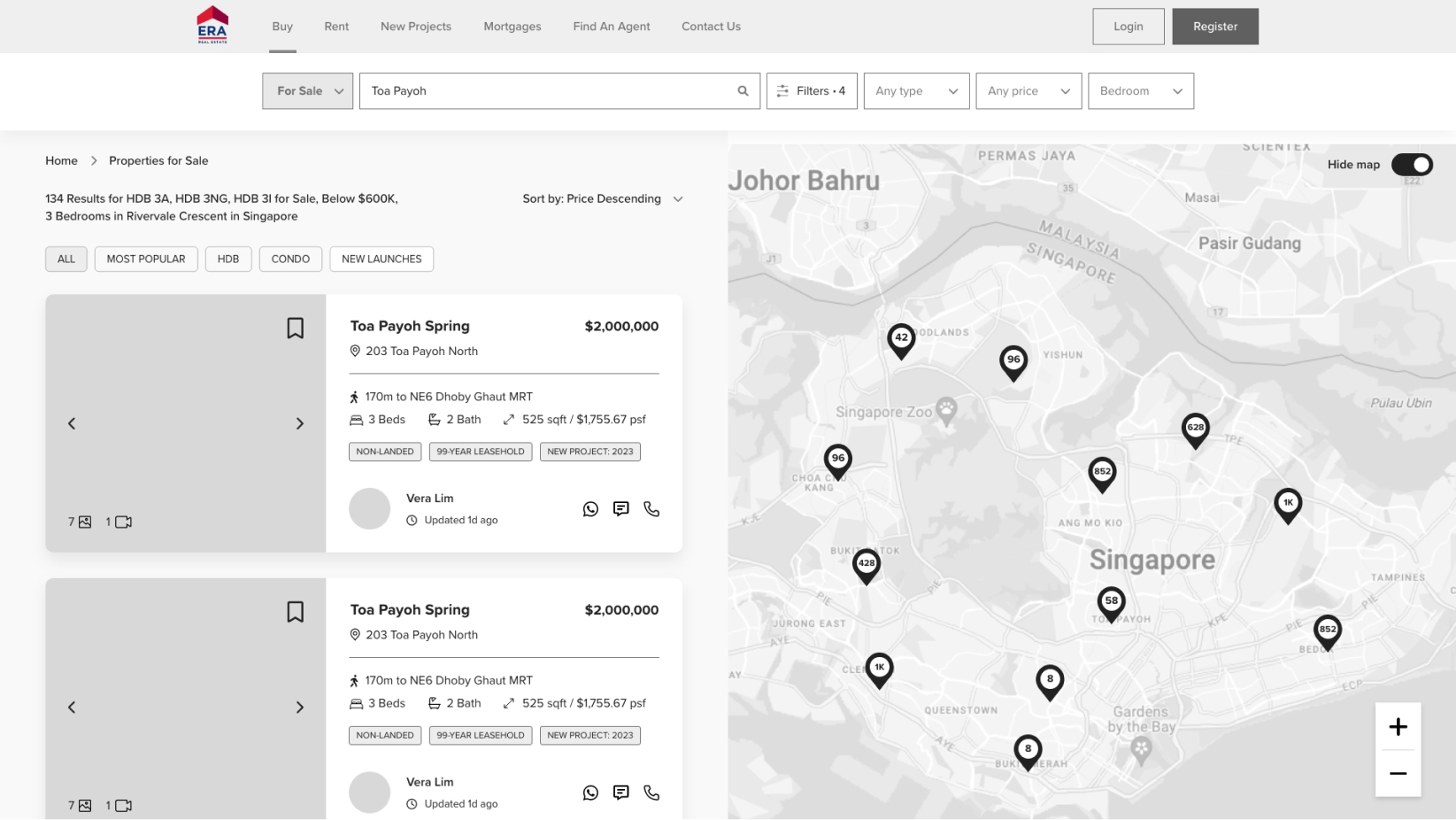
Task: Click the 1K map pin near Clementi
Action: coord(879,669)
